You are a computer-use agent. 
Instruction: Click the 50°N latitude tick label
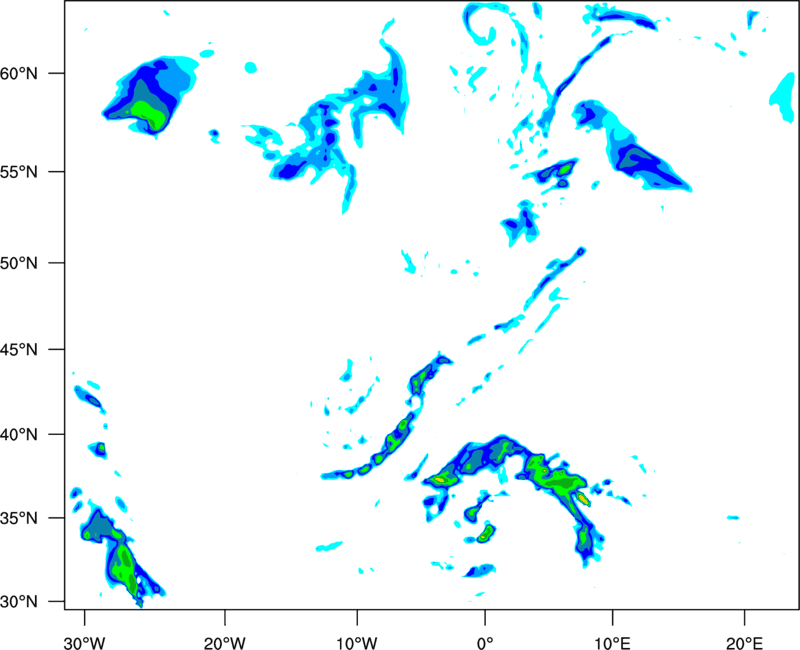point(19,263)
